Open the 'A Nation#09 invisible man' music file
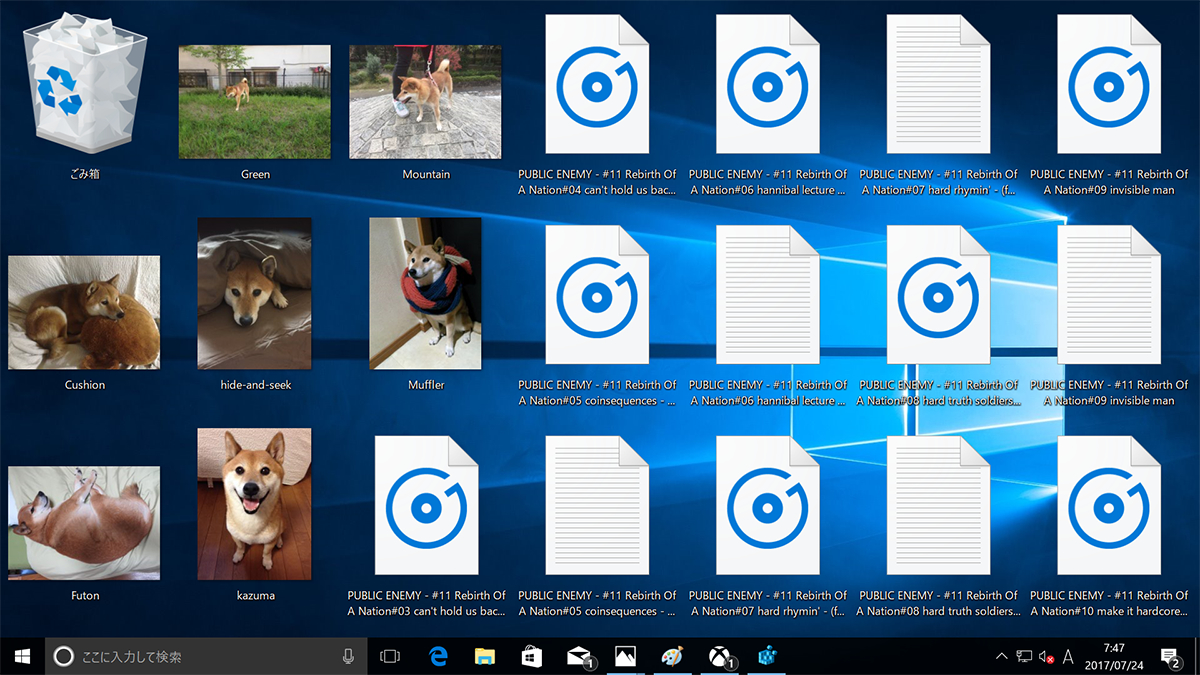 (1109, 87)
